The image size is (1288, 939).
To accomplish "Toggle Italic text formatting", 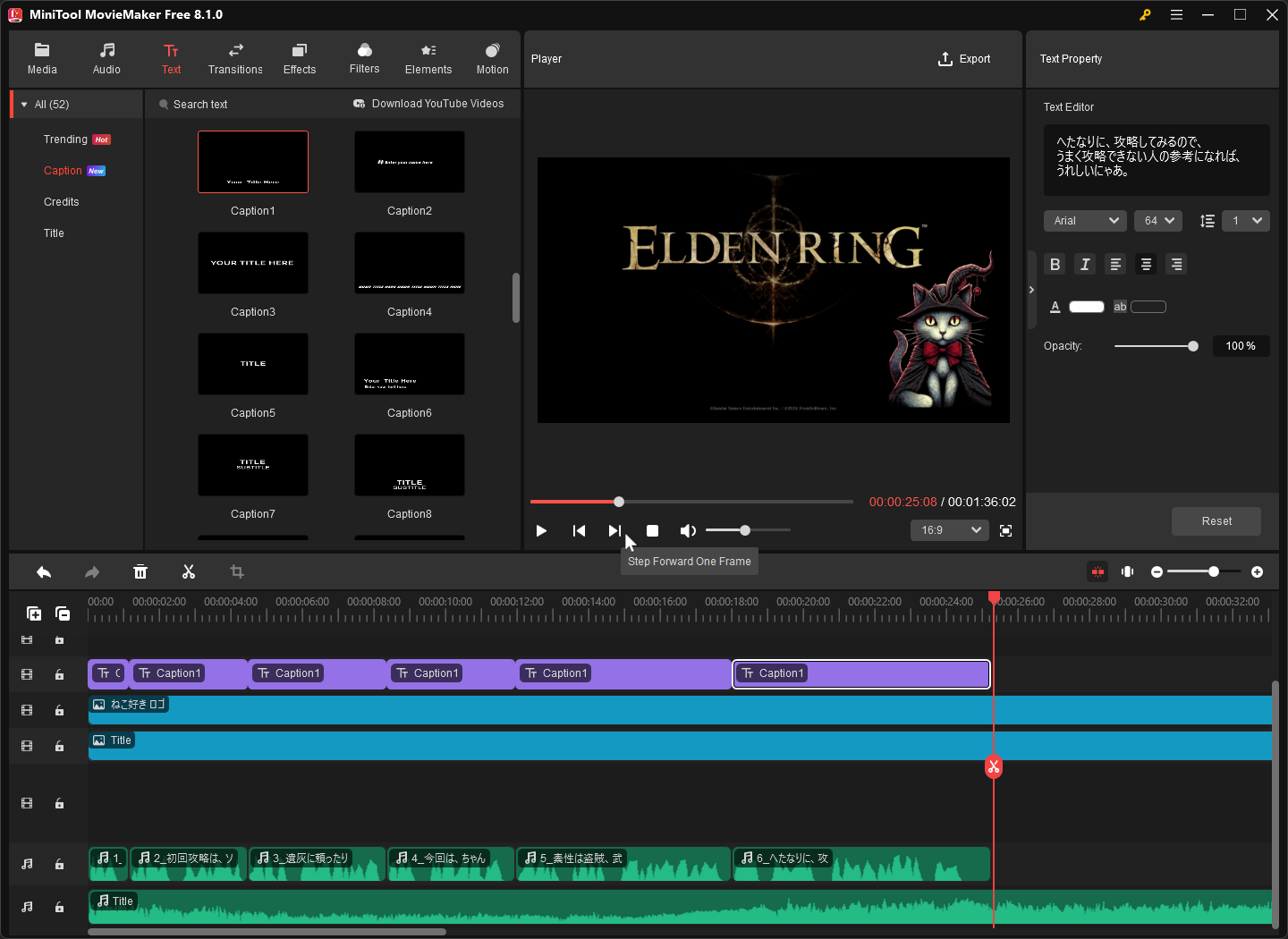I will 1085,265.
